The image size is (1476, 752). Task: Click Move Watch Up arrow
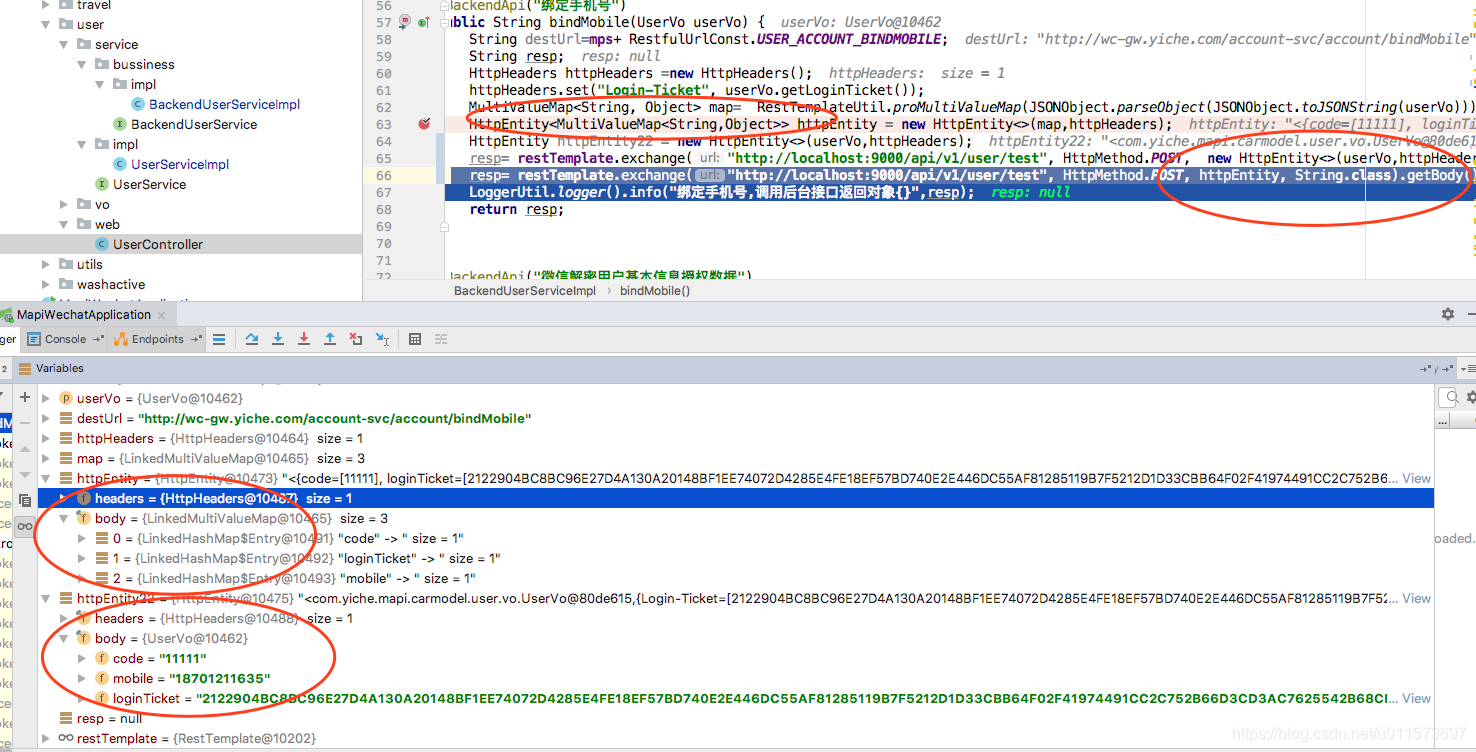click(x=25, y=450)
